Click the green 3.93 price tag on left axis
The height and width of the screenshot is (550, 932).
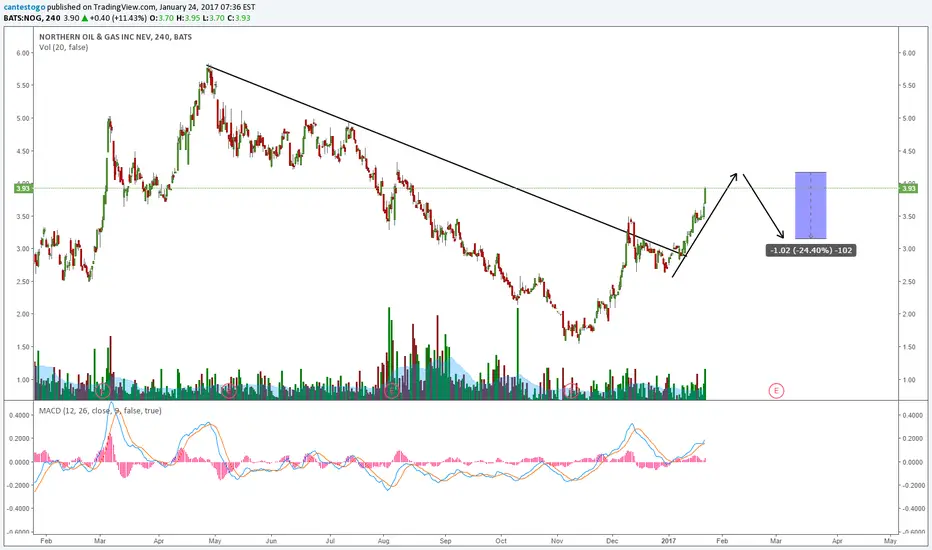click(x=24, y=188)
